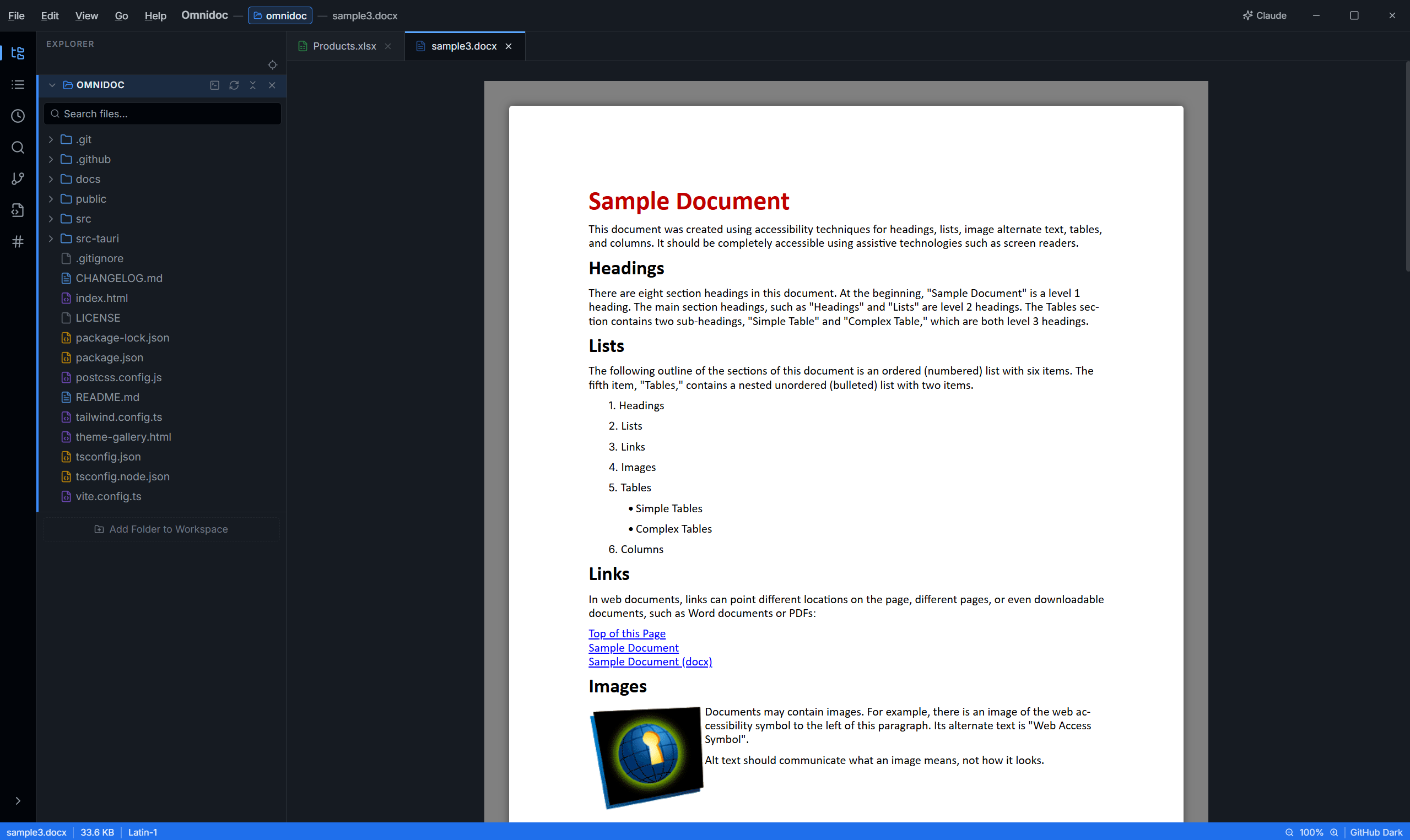Viewport: 1410px width, 840px height.
Task: Open the File menu
Action: point(17,16)
